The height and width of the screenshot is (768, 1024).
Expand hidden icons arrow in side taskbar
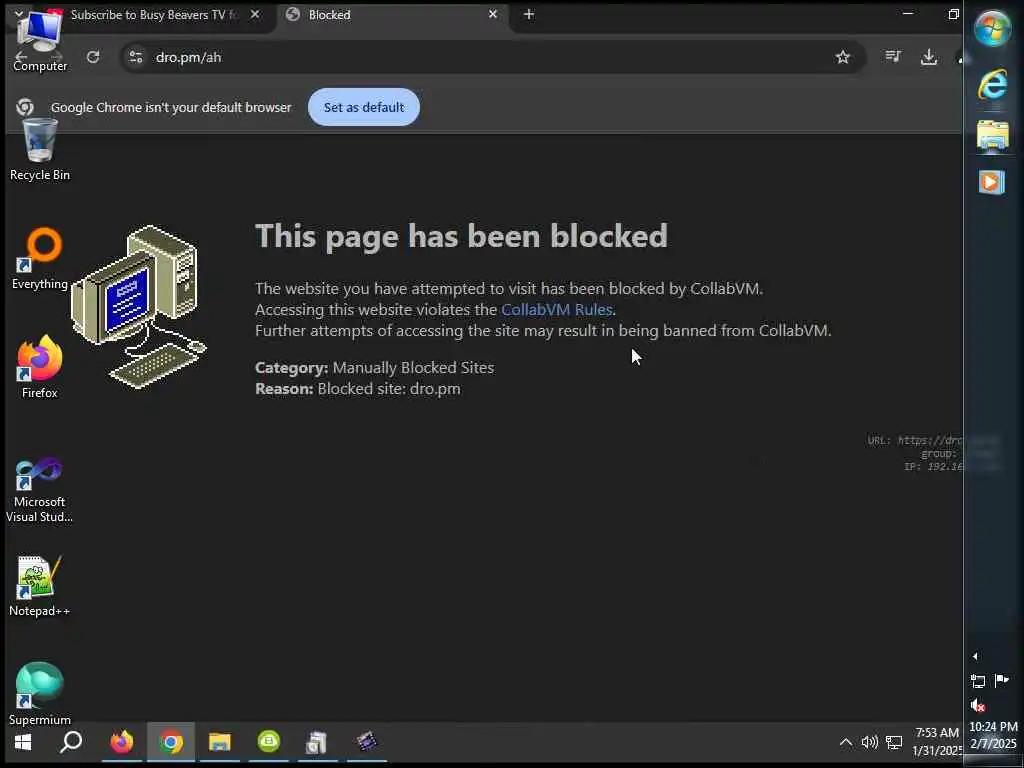point(976,656)
